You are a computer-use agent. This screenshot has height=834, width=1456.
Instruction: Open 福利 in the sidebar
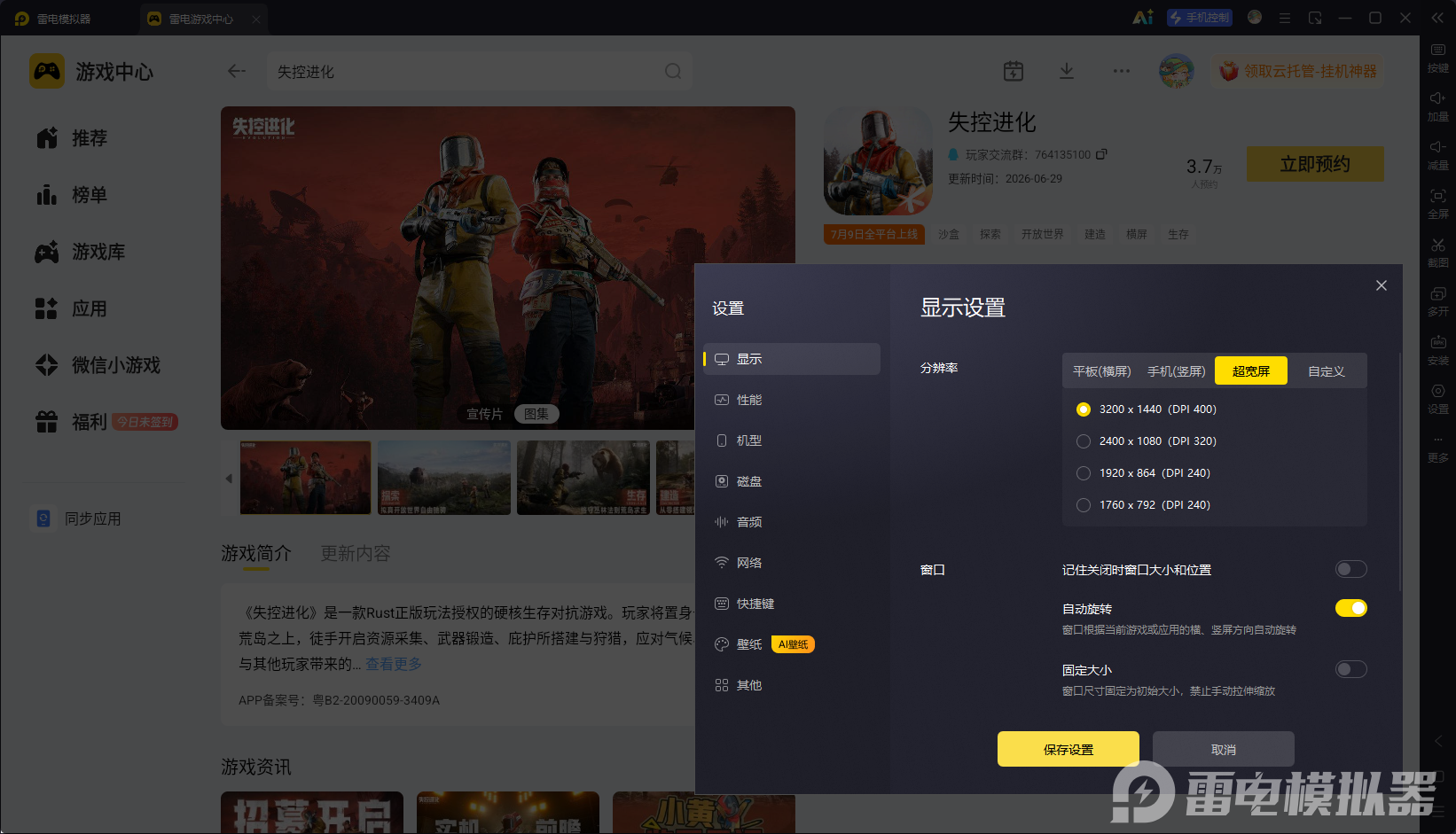tap(106, 422)
